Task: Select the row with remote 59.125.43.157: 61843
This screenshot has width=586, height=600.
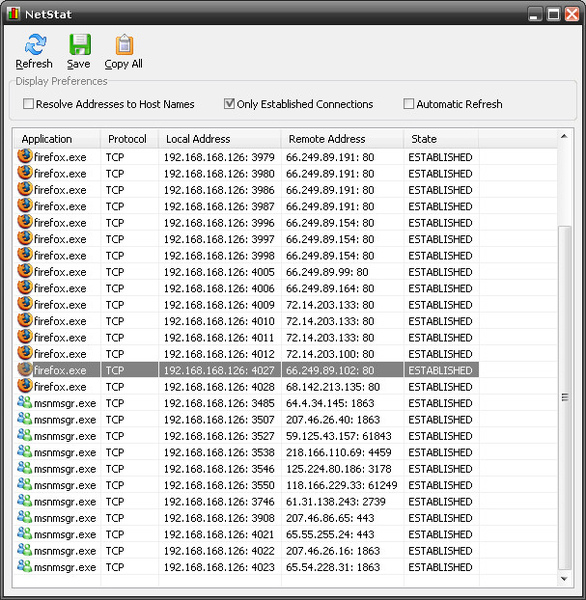Action: 286,436
